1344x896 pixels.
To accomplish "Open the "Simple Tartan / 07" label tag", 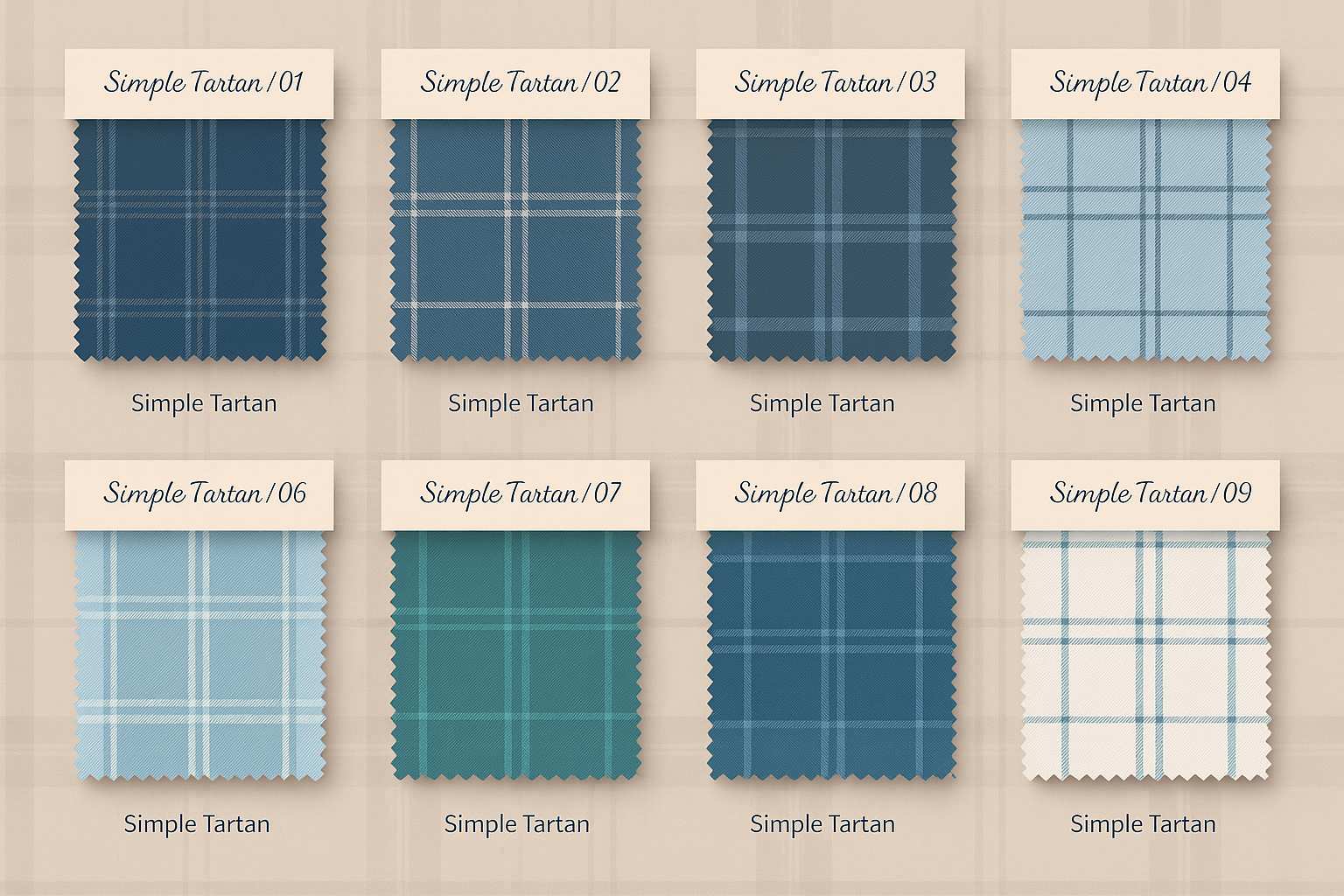I will (x=515, y=494).
